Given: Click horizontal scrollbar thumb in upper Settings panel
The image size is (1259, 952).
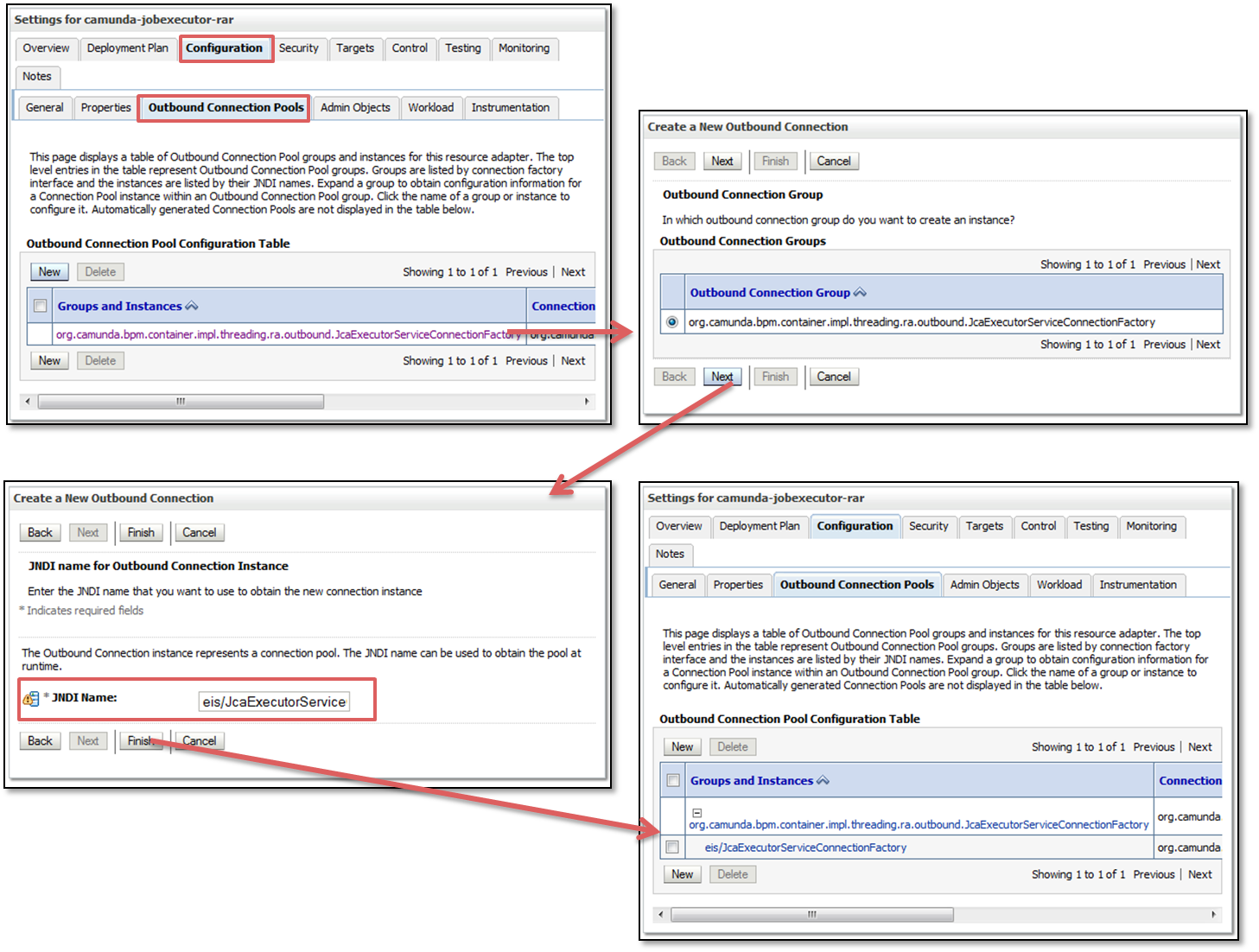Looking at the screenshot, I should [x=181, y=401].
